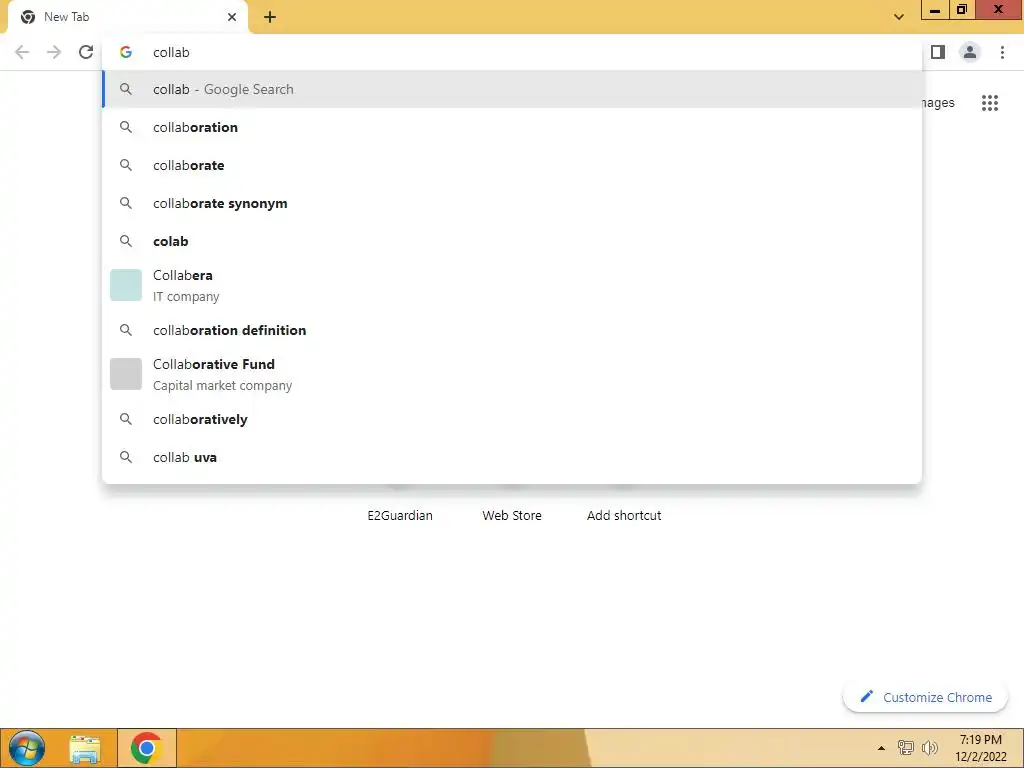Click the Customize Chrome button

click(x=925, y=697)
